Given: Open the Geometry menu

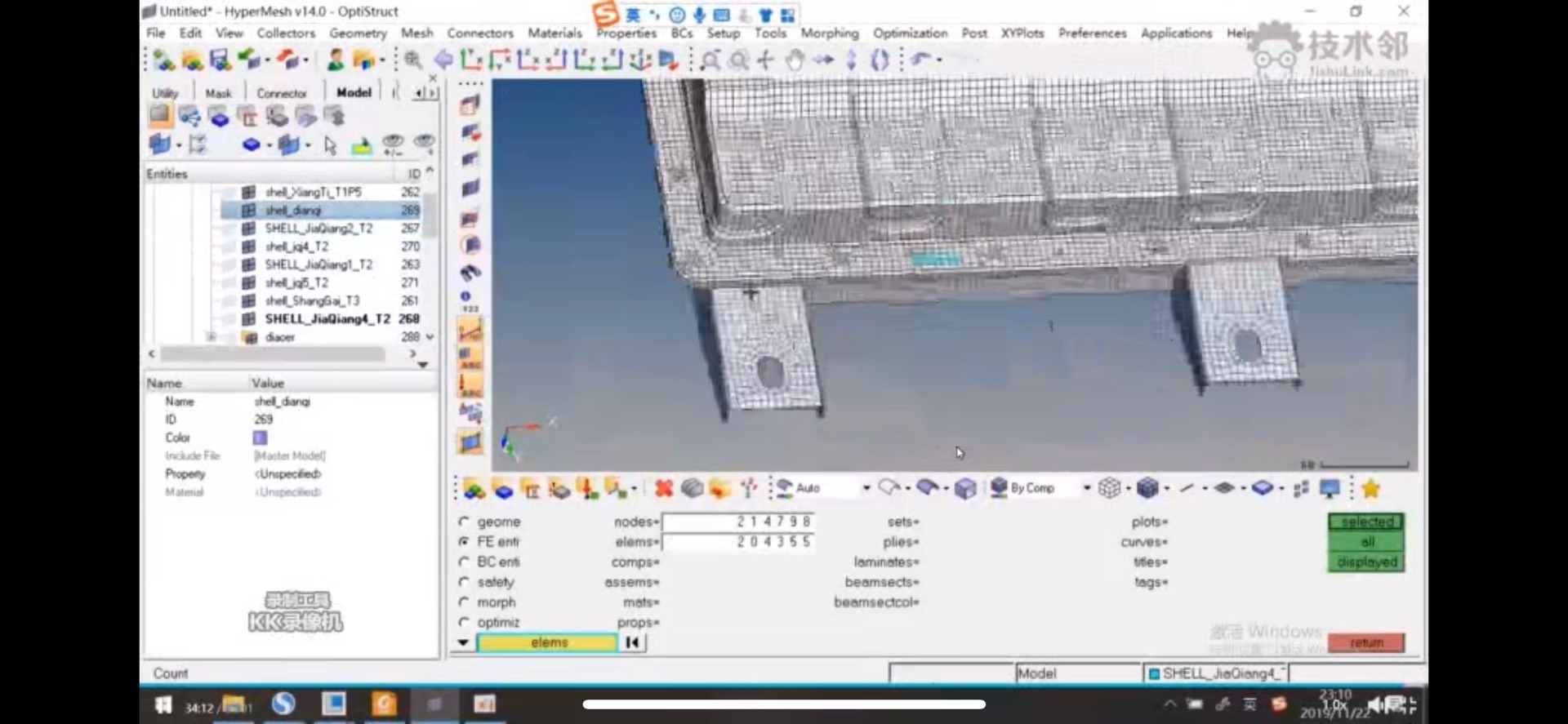Looking at the screenshot, I should click(358, 33).
